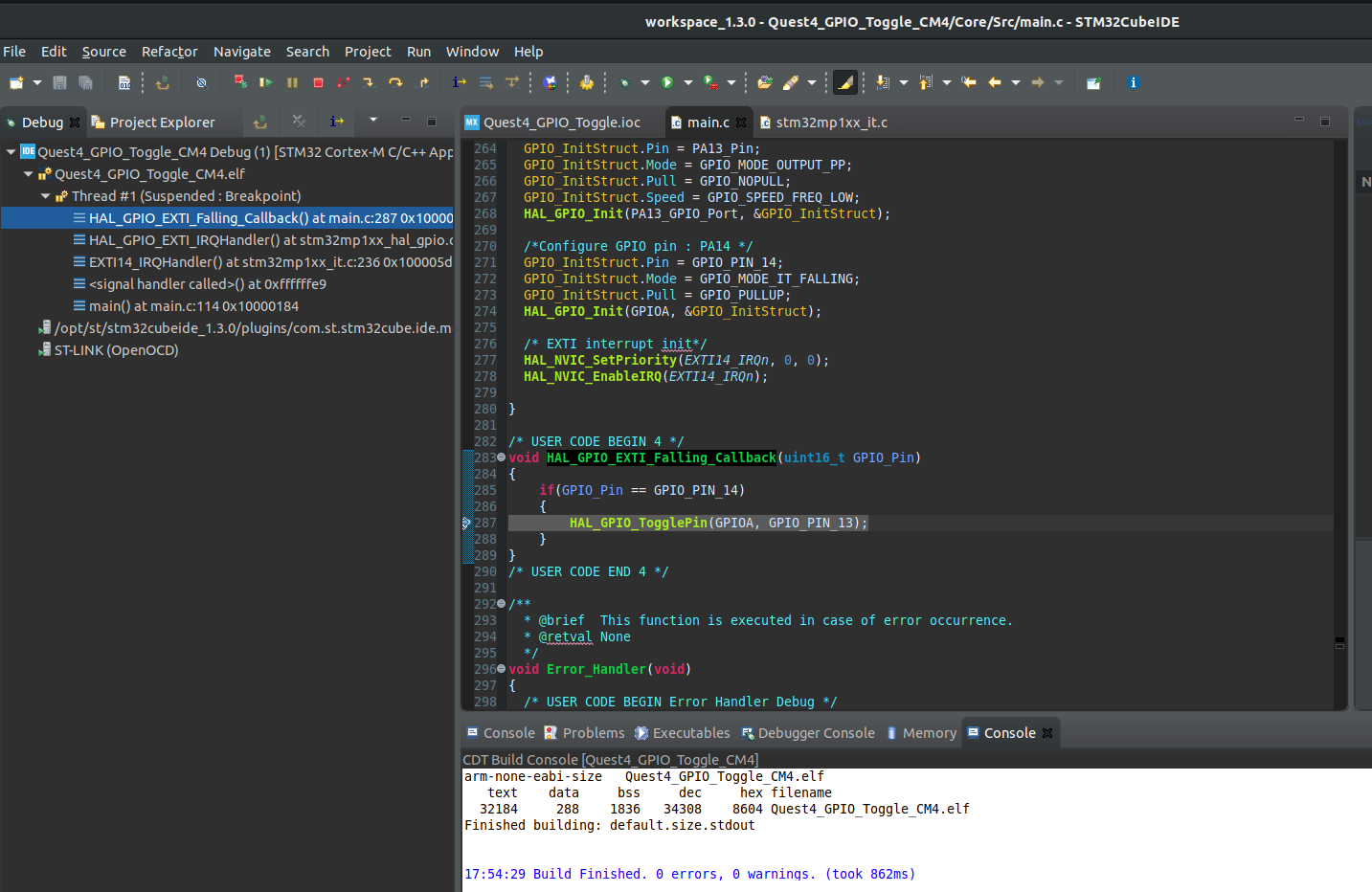Open the Debug configurations dropdown arrow

pyautogui.click(x=645, y=83)
